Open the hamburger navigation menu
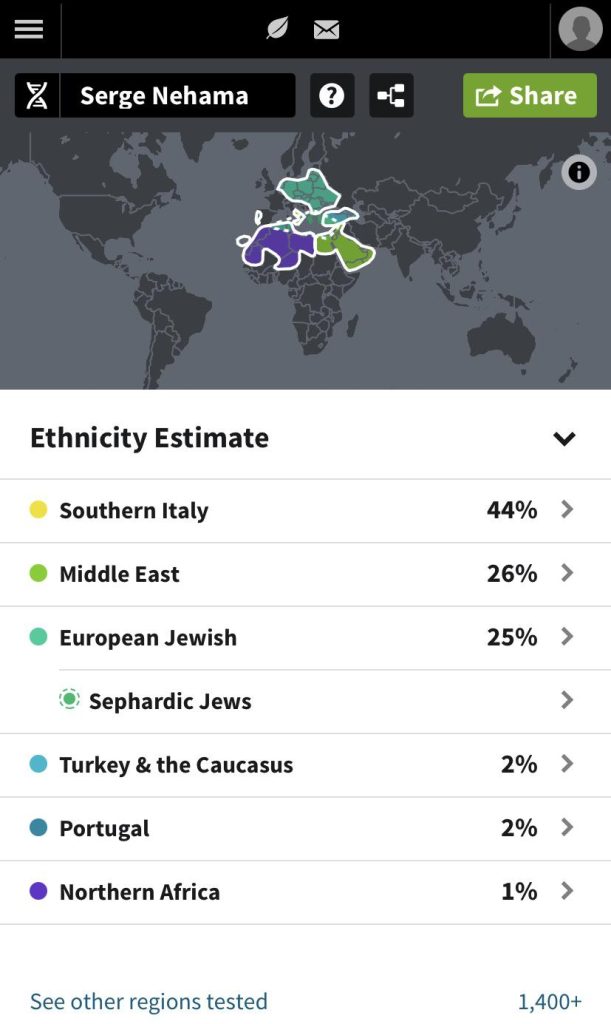Image resolution: width=611 pixels, height=1024 pixels. point(28,28)
